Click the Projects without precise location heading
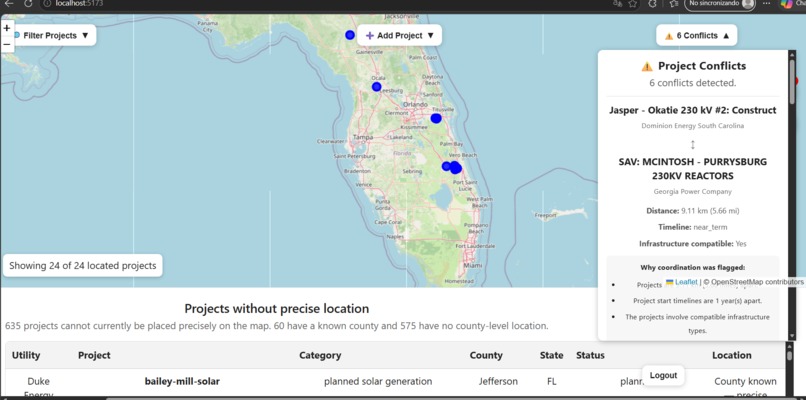 click(x=277, y=308)
